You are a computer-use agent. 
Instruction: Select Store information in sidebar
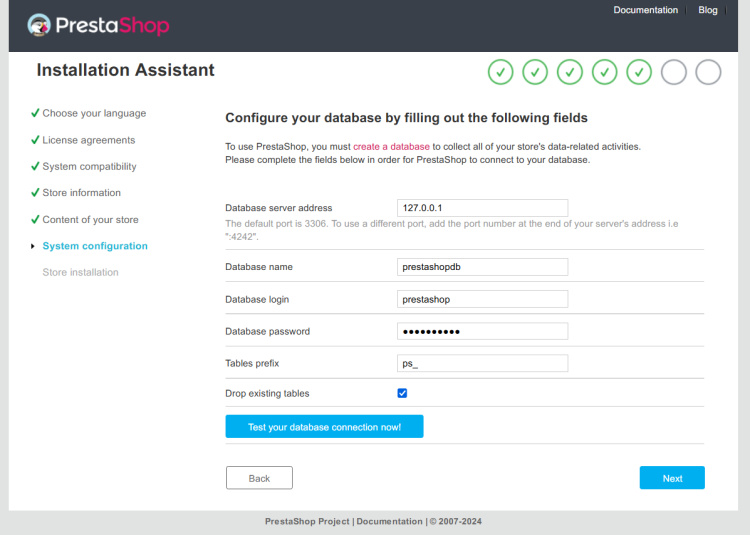pos(81,193)
